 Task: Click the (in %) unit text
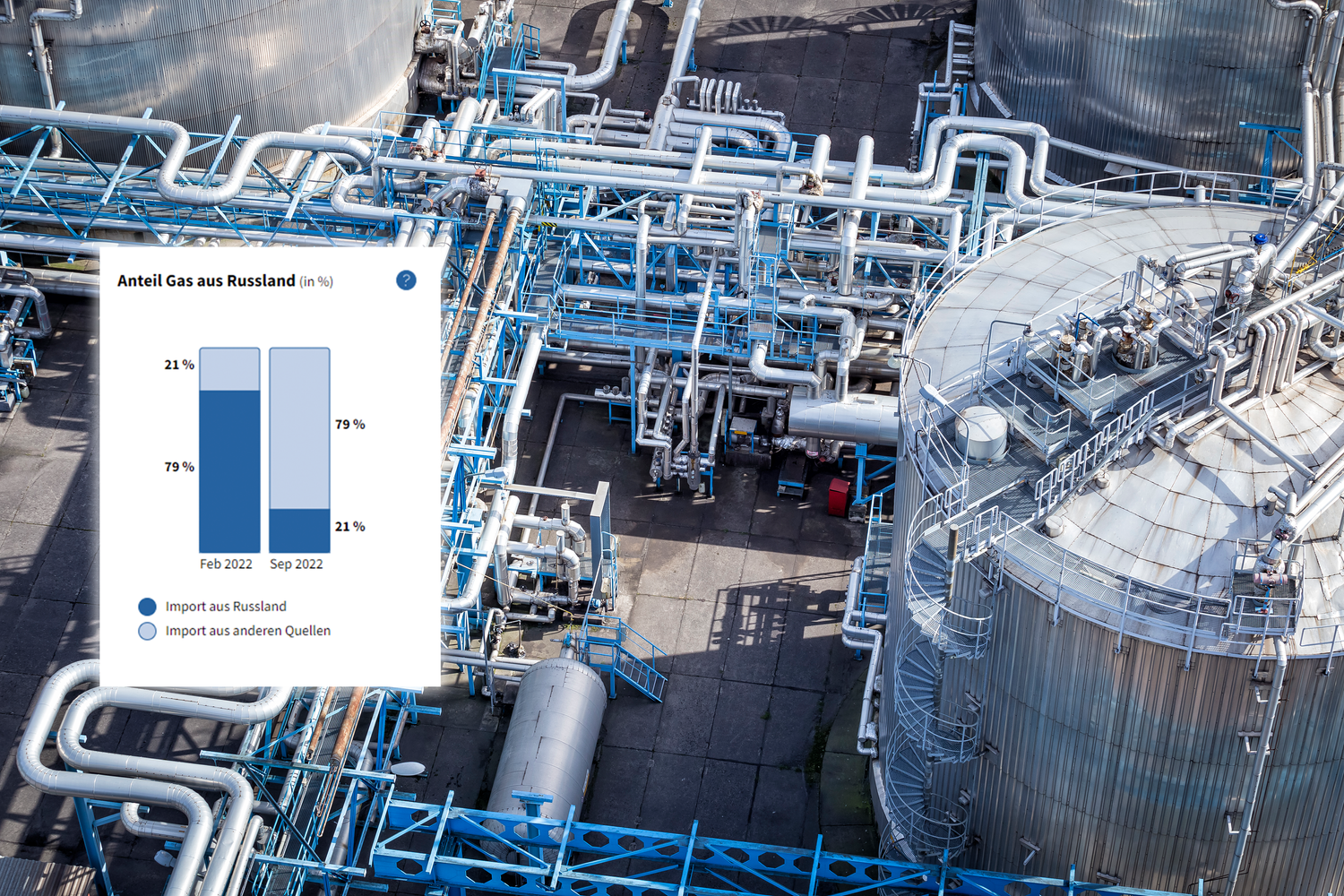316,281
